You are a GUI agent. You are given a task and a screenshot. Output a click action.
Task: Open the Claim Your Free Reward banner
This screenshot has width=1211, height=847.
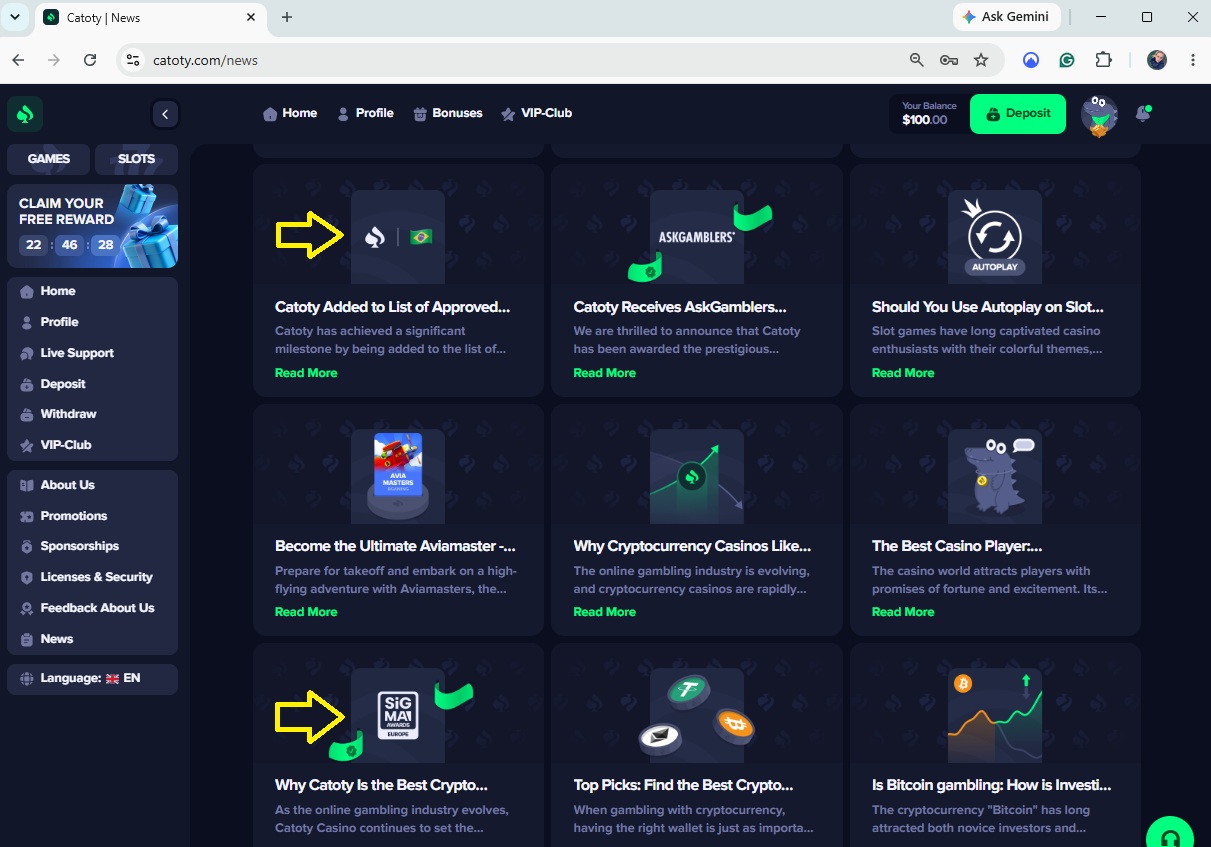click(92, 226)
